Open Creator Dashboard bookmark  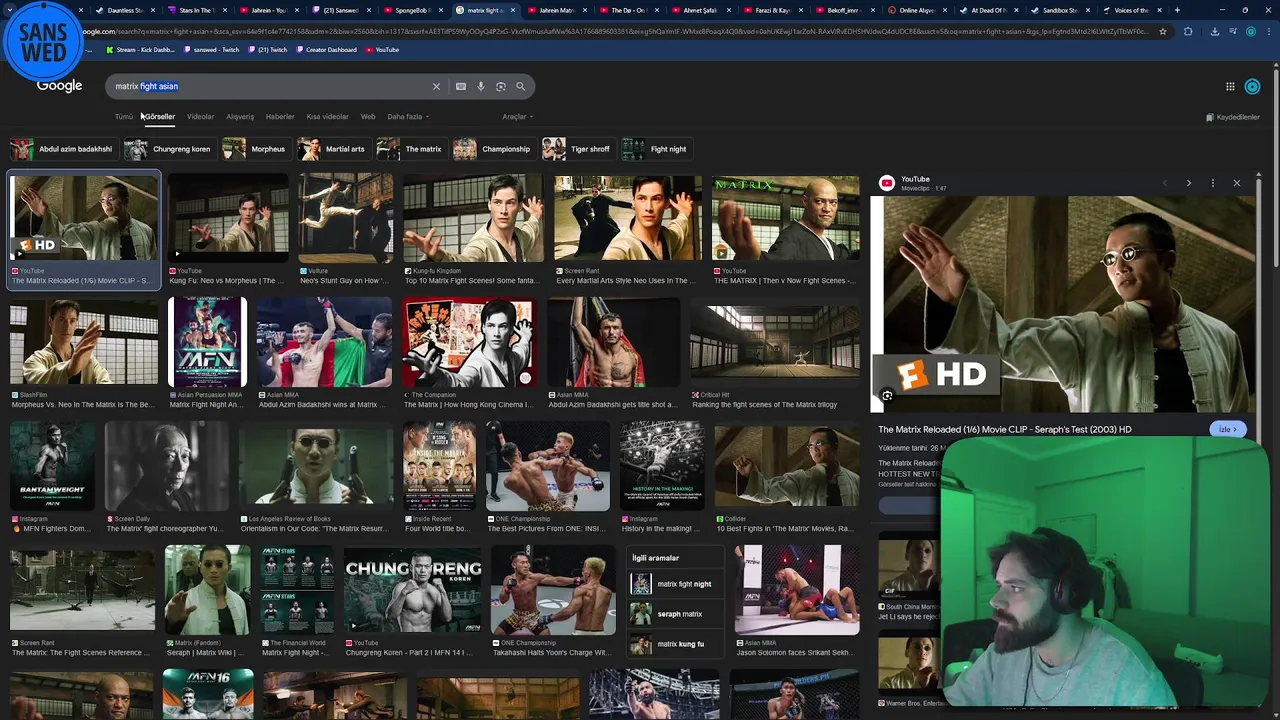[x=326, y=50]
